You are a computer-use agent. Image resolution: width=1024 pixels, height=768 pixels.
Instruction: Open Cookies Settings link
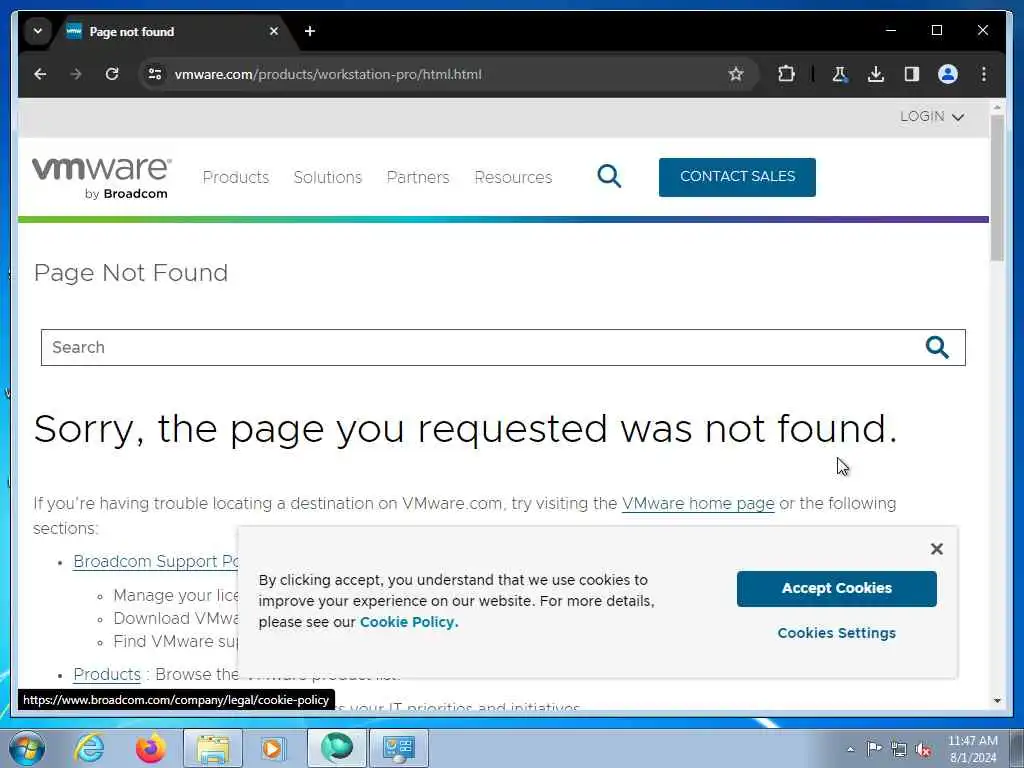[837, 633]
